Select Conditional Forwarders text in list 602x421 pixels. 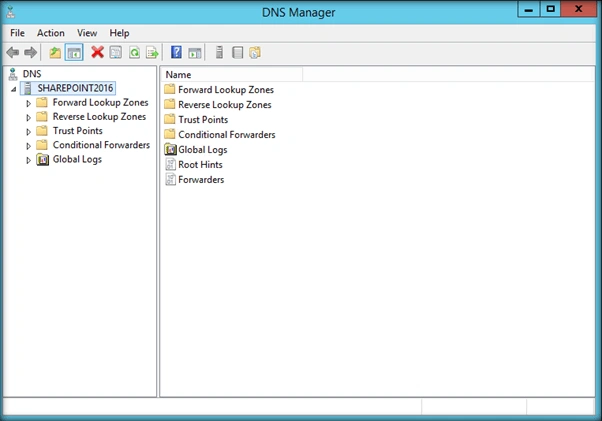(x=227, y=135)
